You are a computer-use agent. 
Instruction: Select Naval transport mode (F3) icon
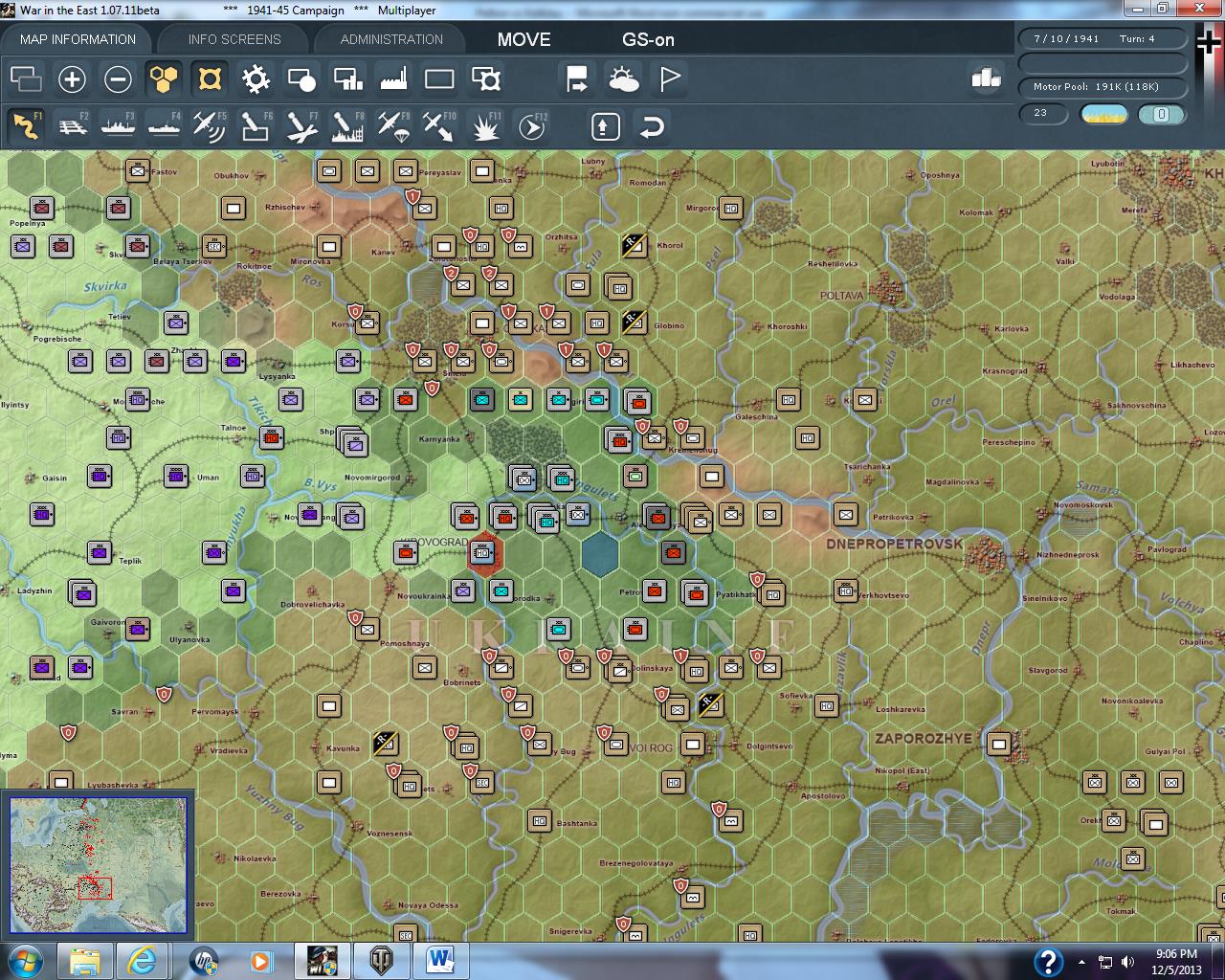(118, 125)
